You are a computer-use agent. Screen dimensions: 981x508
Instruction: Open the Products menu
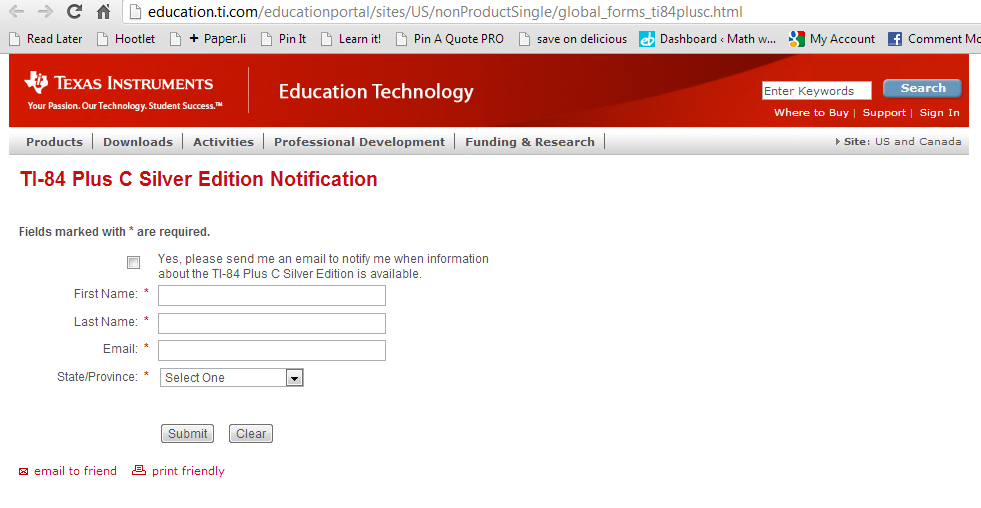tap(54, 142)
